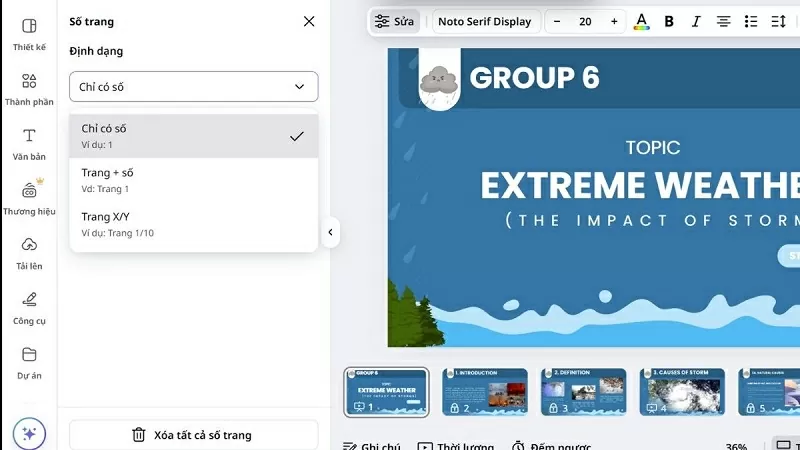Select the Văn bản text tool
Viewport: 800px width, 450px height.
point(29,143)
